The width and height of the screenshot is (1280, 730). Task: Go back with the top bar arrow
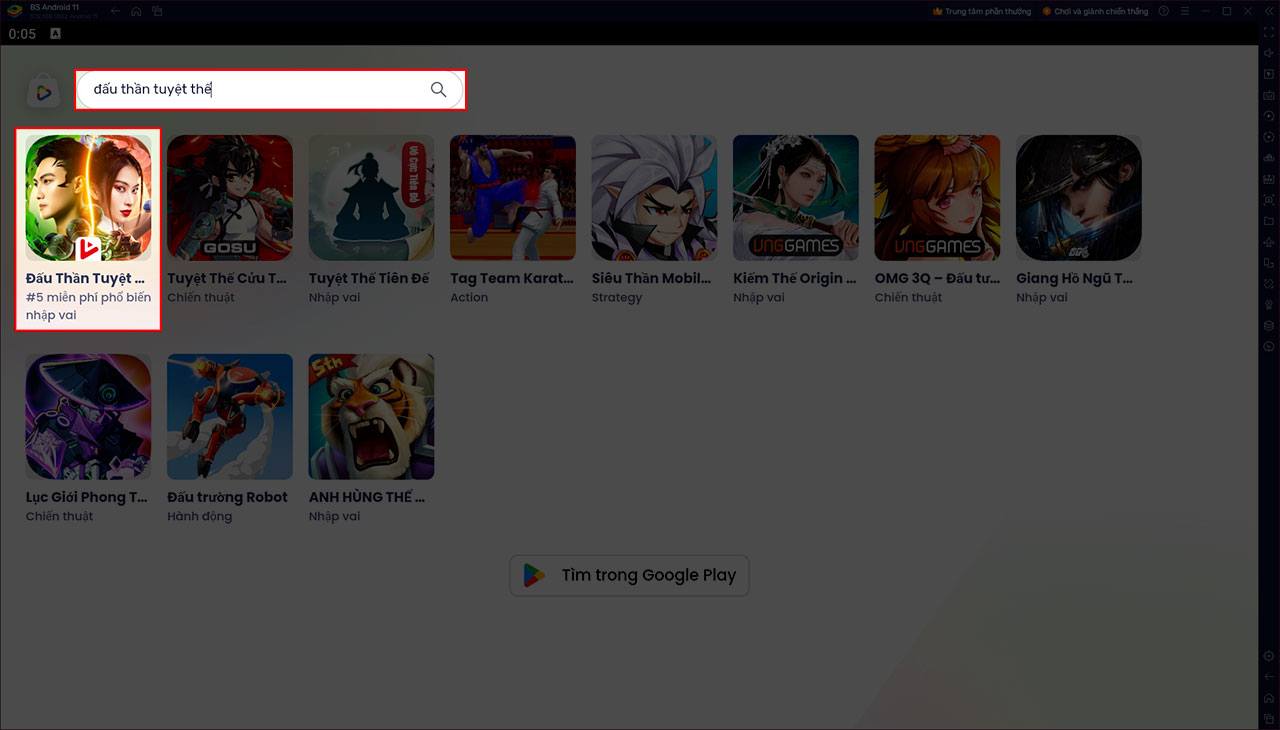116,11
